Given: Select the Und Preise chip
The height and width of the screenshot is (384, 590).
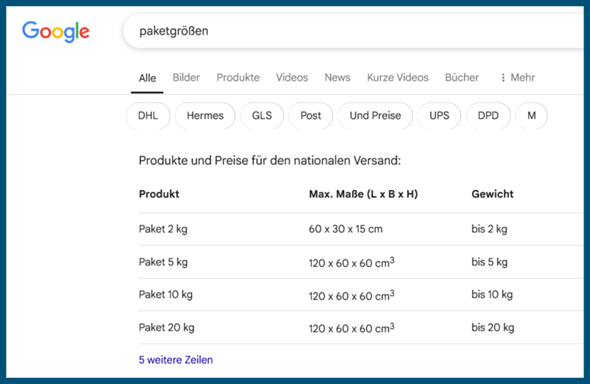Looking at the screenshot, I should (375, 115).
